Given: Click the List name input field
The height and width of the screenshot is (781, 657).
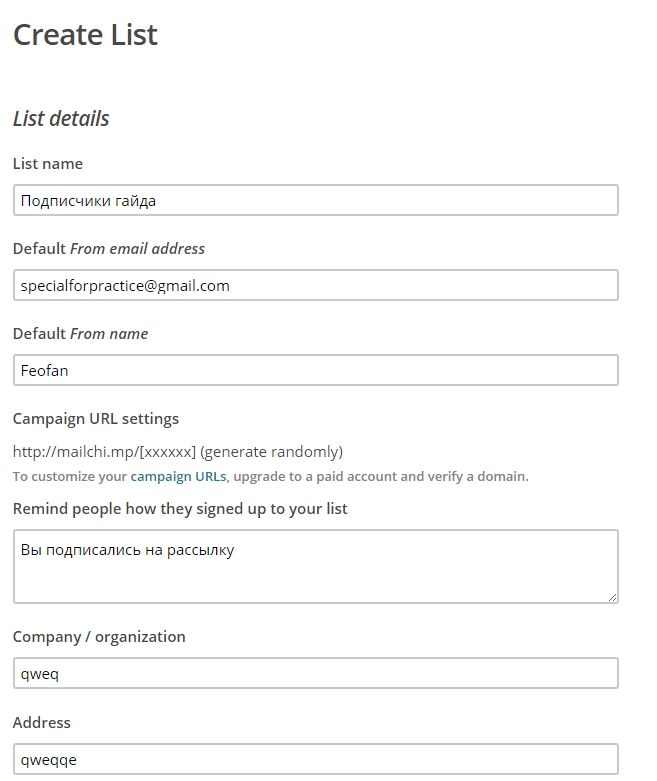Looking at the screenshot, I should click(315, 200).
